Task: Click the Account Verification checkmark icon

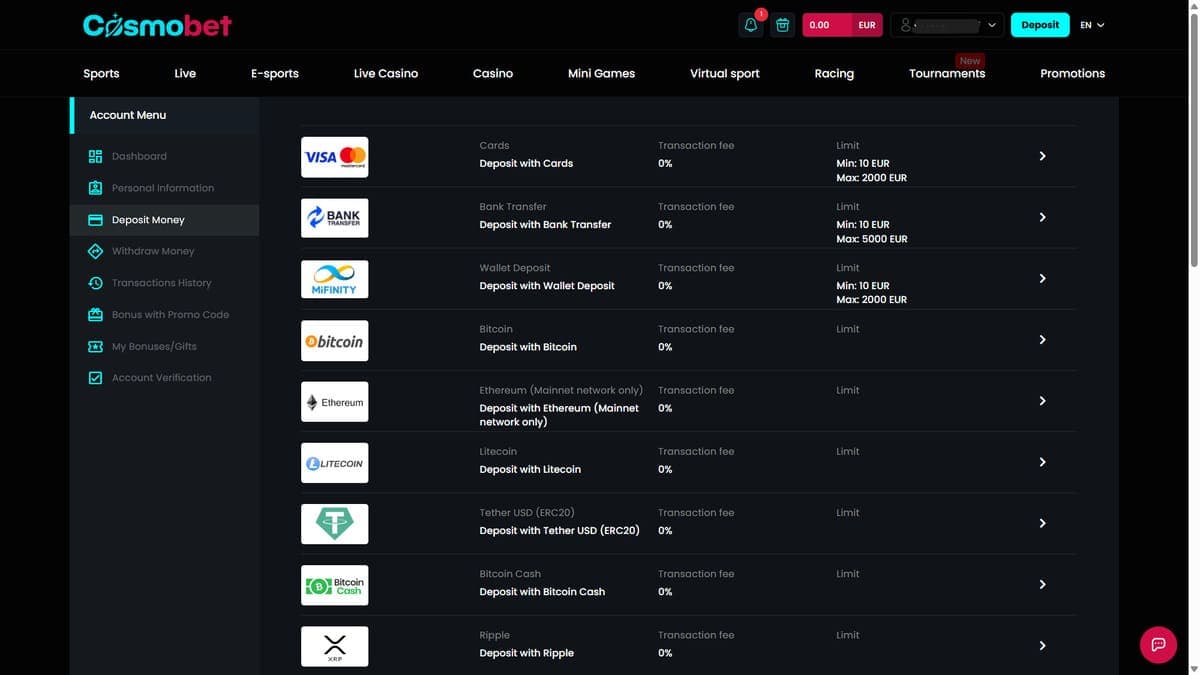Action: tap(96, 378)
